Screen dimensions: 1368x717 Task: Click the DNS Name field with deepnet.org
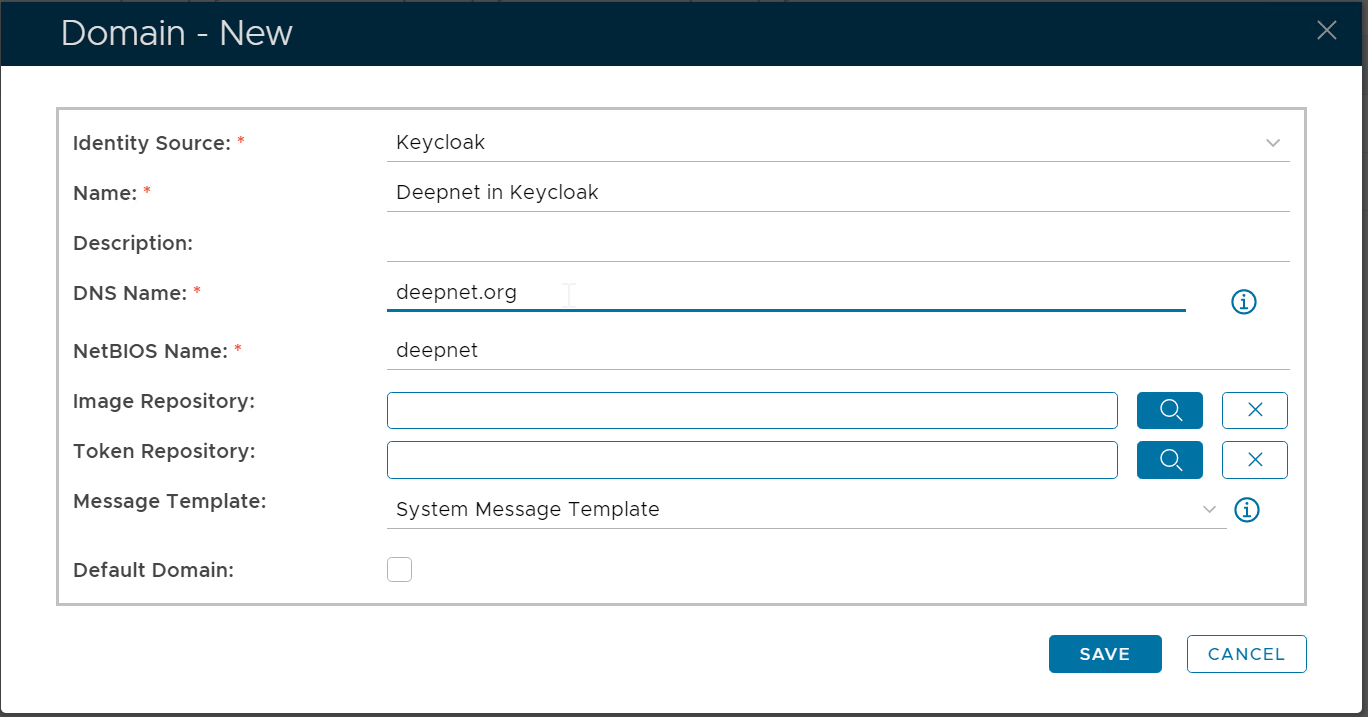(785, 293)
